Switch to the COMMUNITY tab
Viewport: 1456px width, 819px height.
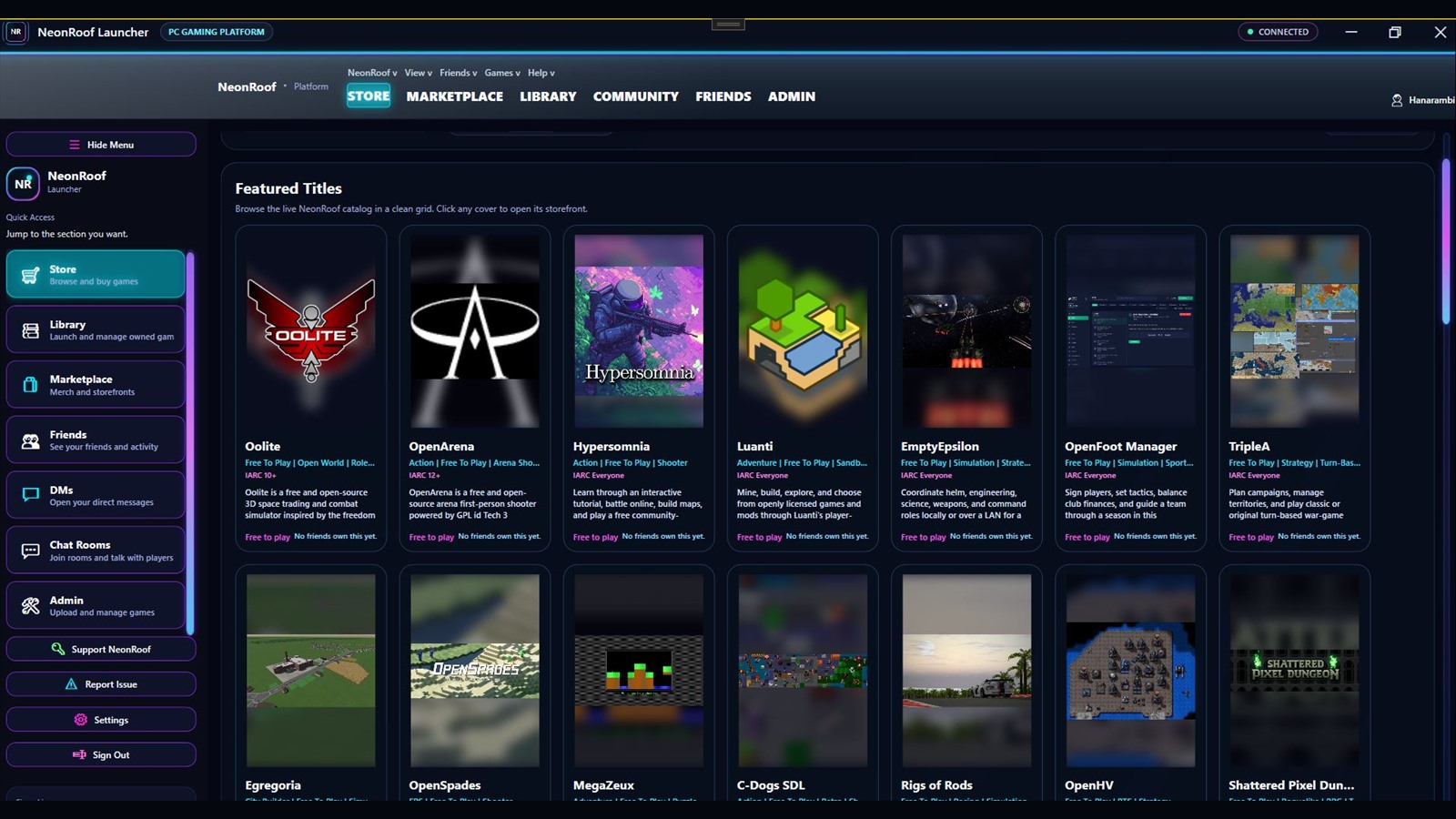coord(636,96)
